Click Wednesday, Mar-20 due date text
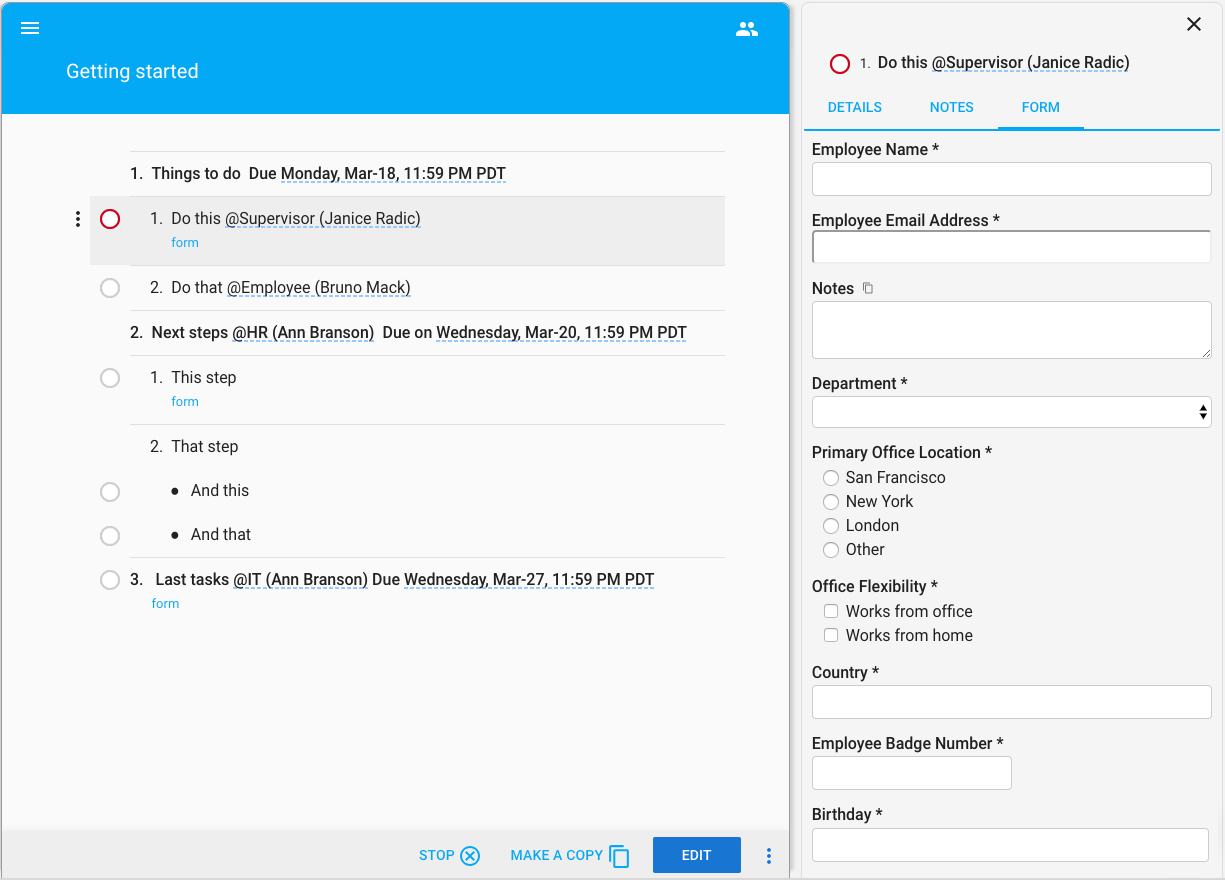The image size is (1225, 880). click(x=561, y=333)
